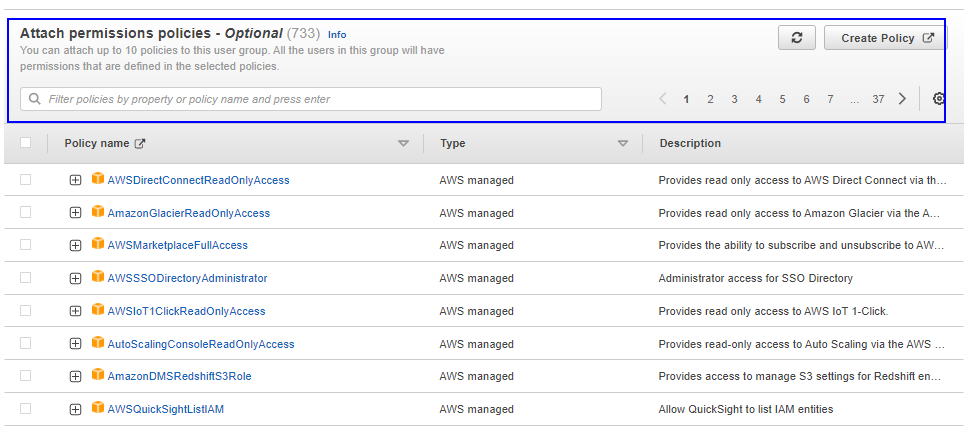Click AWS managed type in AWSQuickSightListIAM row
Screen dimensions: 968x428
[477, 409]
